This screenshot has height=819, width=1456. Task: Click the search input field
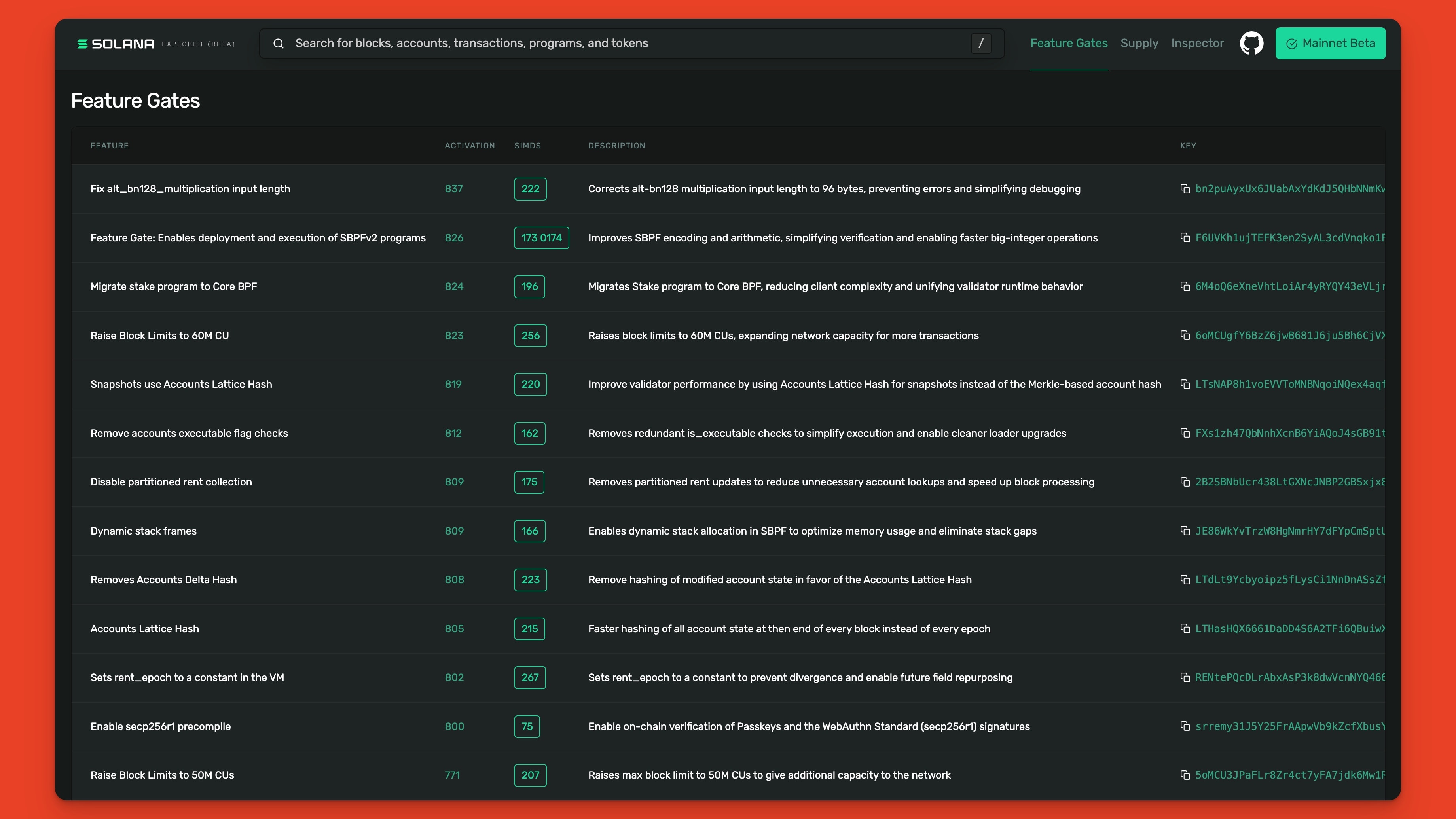click(565, 43)
